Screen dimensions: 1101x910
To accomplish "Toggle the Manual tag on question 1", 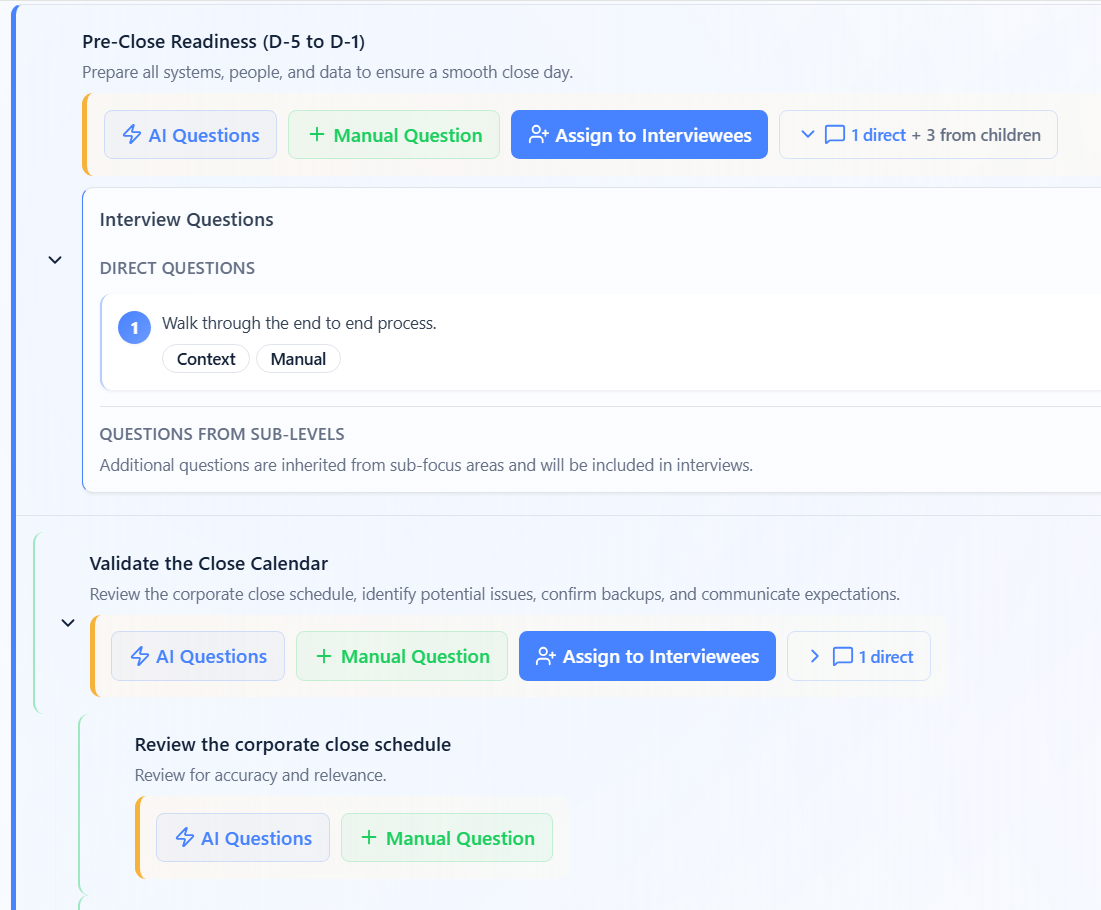I will [298, 358].
